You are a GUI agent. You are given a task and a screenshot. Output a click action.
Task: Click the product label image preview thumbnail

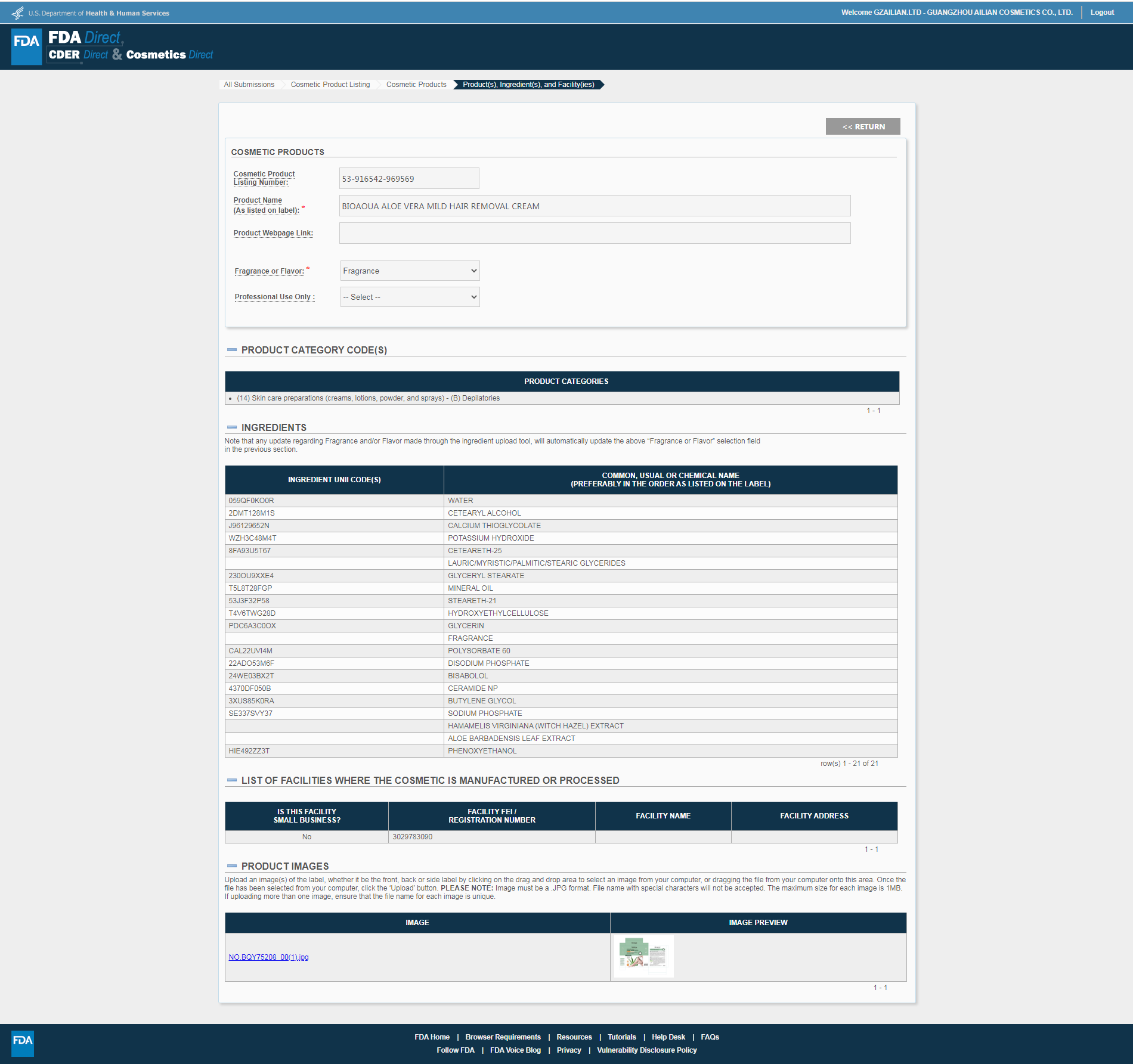643,956
